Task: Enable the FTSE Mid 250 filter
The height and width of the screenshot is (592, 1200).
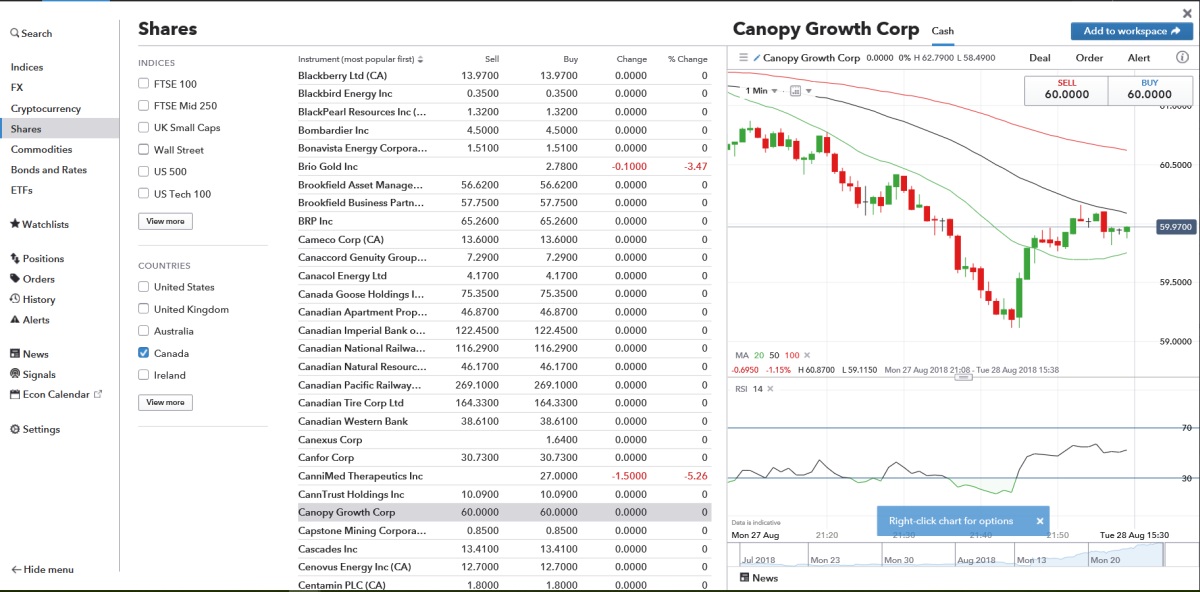Action: pos(145,106)
